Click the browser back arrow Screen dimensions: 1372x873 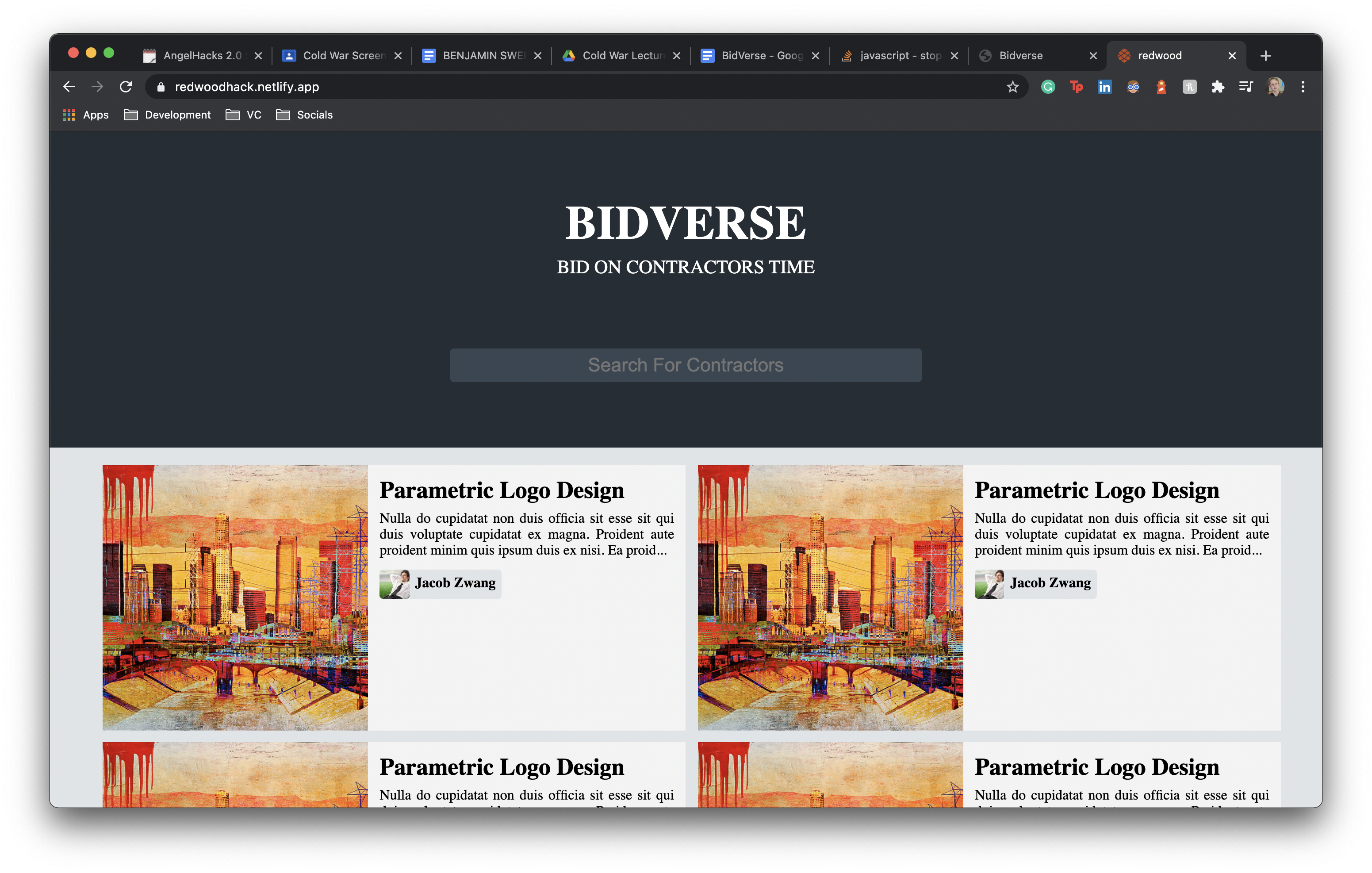69,87
